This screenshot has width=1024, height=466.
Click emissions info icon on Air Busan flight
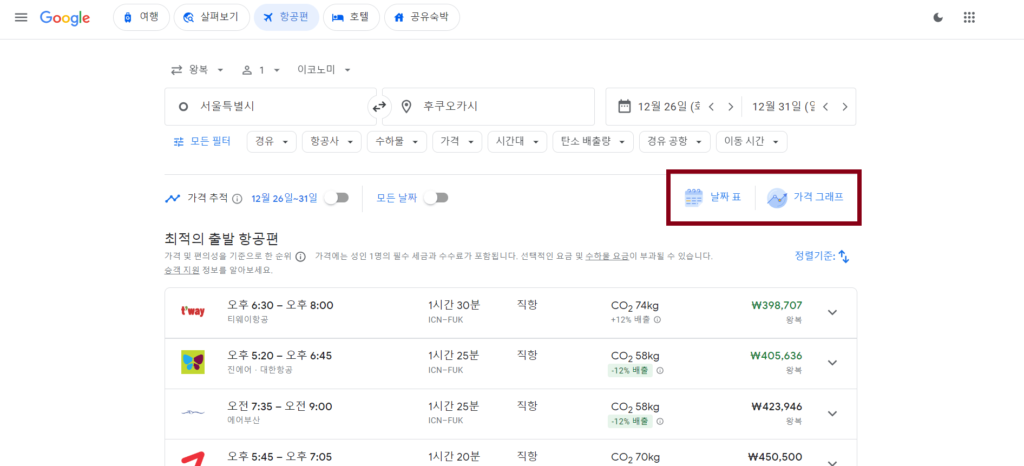[660, 421]
